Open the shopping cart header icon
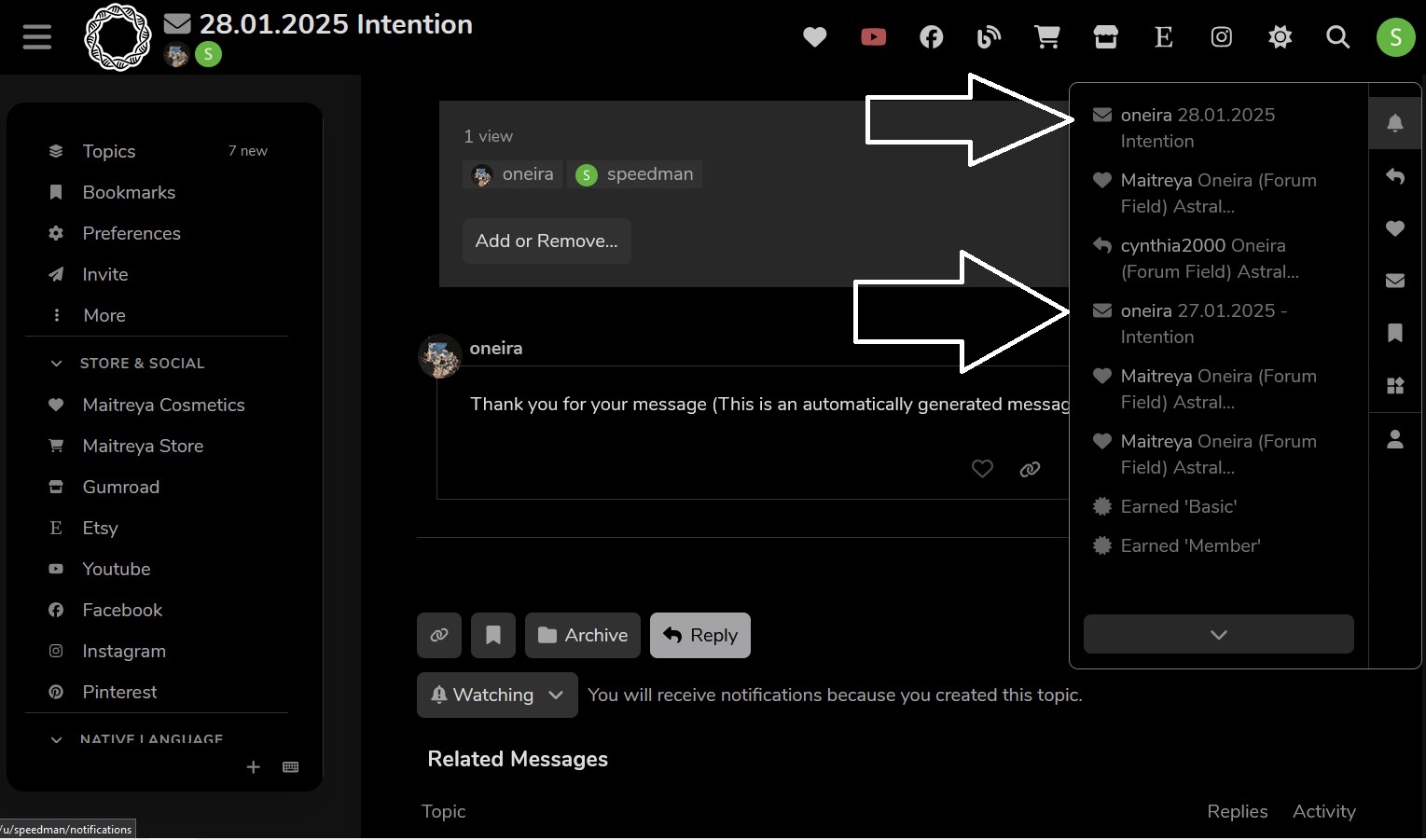The image size is (1426, 840). click(x=1047, y=37)
